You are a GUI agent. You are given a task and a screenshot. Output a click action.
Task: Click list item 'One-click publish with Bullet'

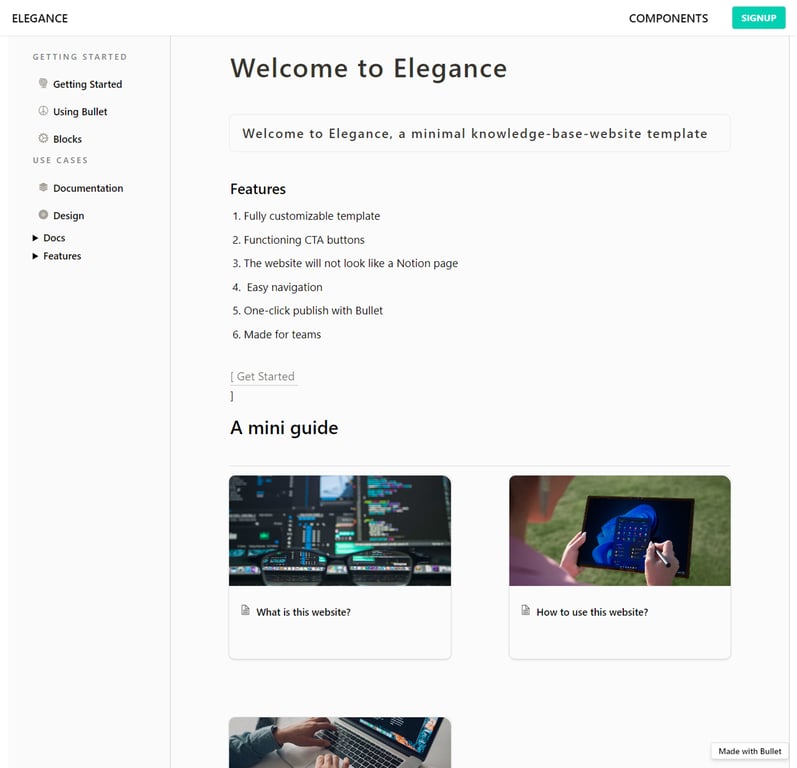click(x=313, y=311)
